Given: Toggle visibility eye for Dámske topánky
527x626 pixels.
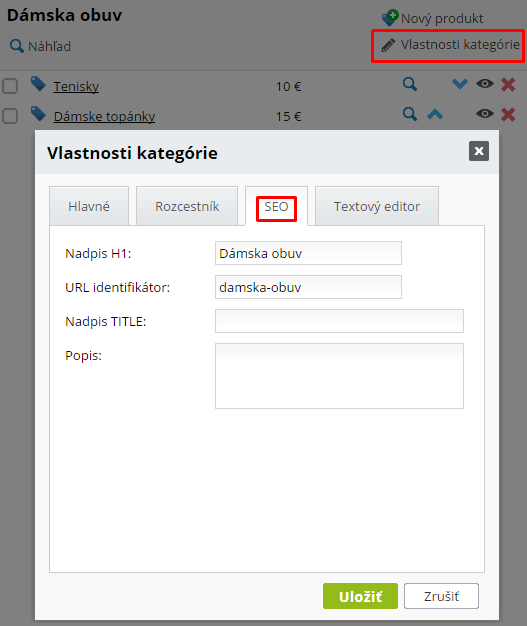Looking at the screenshot, I should point(485,114).
